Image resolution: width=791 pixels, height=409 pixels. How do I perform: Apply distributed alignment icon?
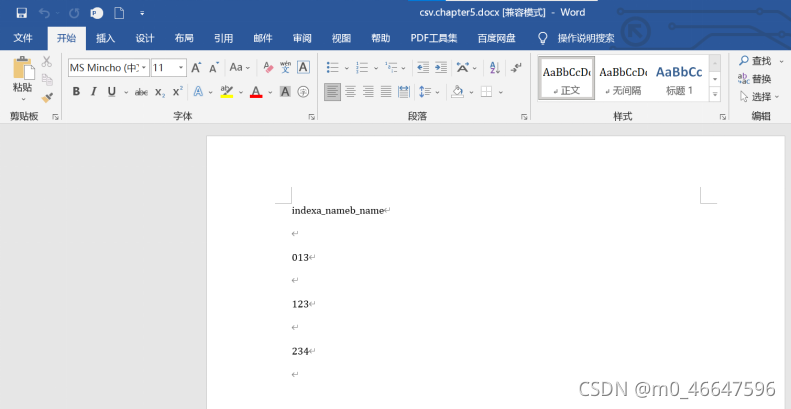pyautogui.click(x=404, y=92)
